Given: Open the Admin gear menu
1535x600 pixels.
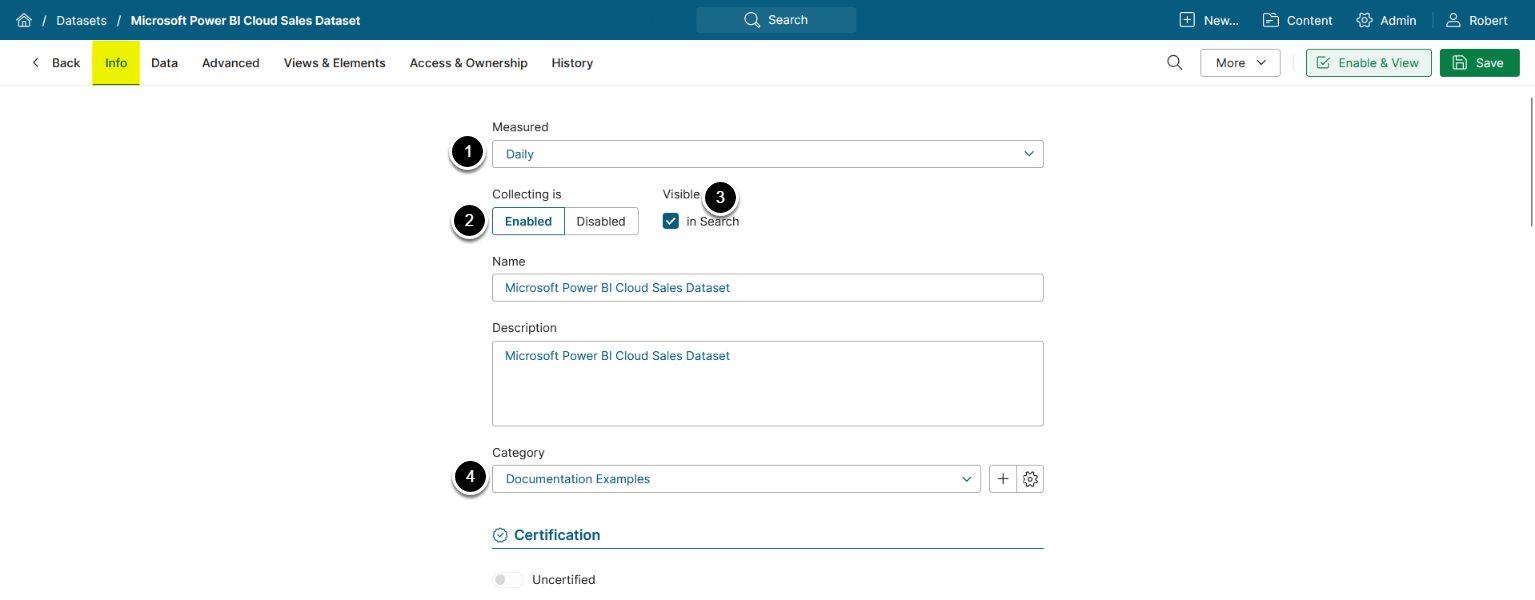Looking at the screenshot, I should tap(1386, 20).
